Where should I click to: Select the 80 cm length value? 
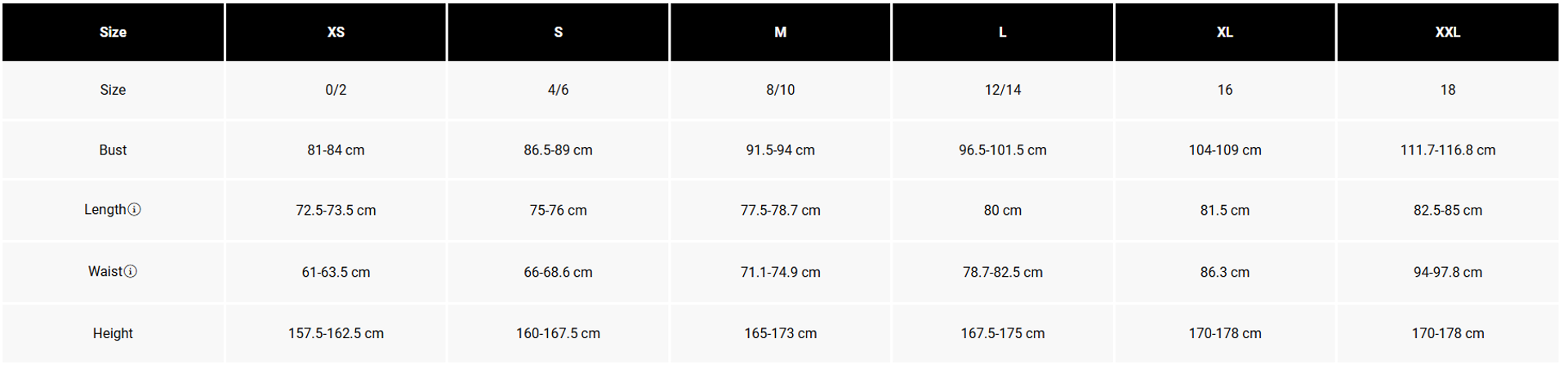tap(1002, 211)
